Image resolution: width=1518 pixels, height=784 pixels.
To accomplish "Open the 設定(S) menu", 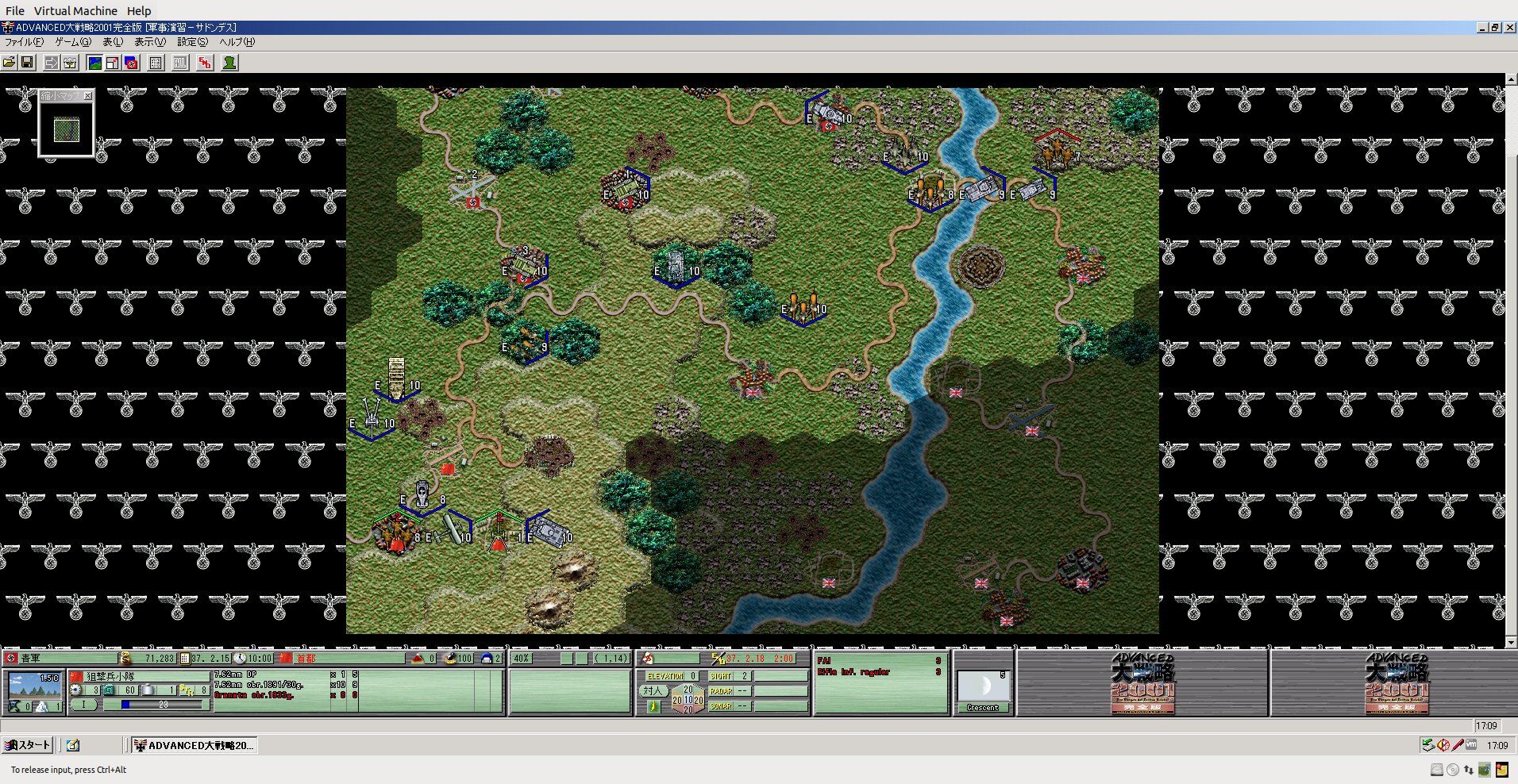I will (x=192, y=42).
